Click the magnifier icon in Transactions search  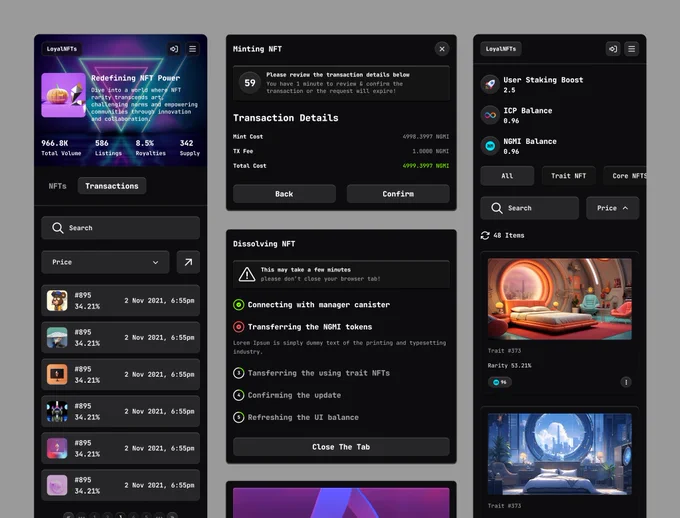(58, 228)
